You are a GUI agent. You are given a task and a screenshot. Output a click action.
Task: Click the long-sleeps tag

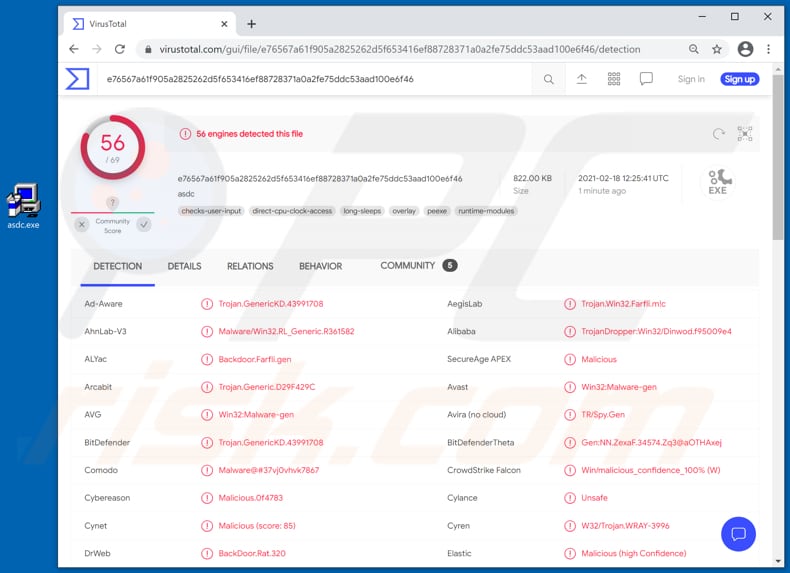pyautogui.click(x=362, y=211)
